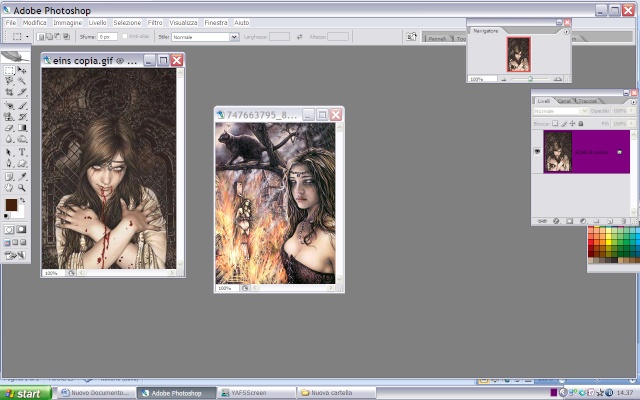Toggle the Anti-alias checkbox
Screen dimensions: 640x400
[125, 36]
